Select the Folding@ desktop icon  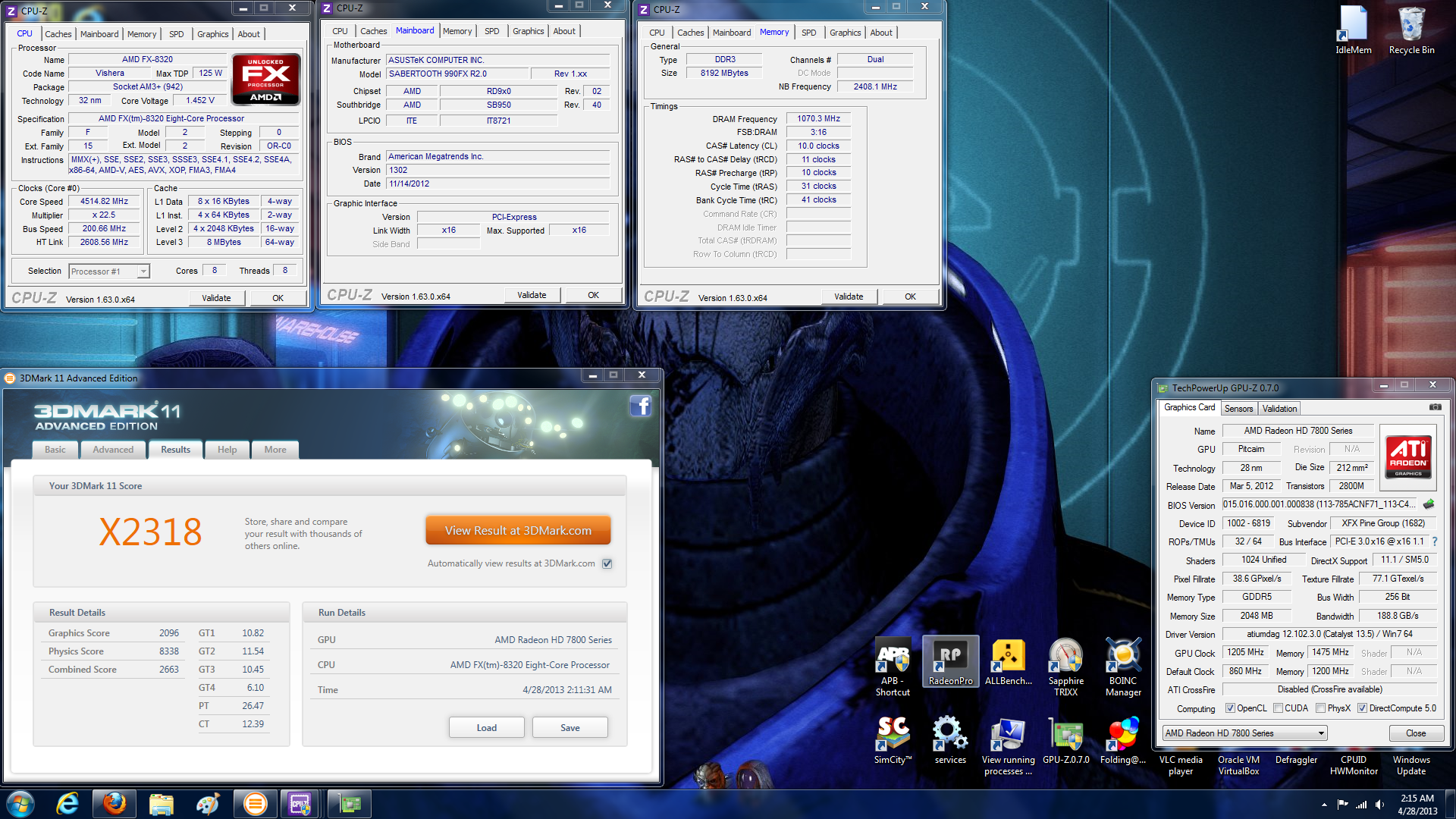click(1123, 740)
